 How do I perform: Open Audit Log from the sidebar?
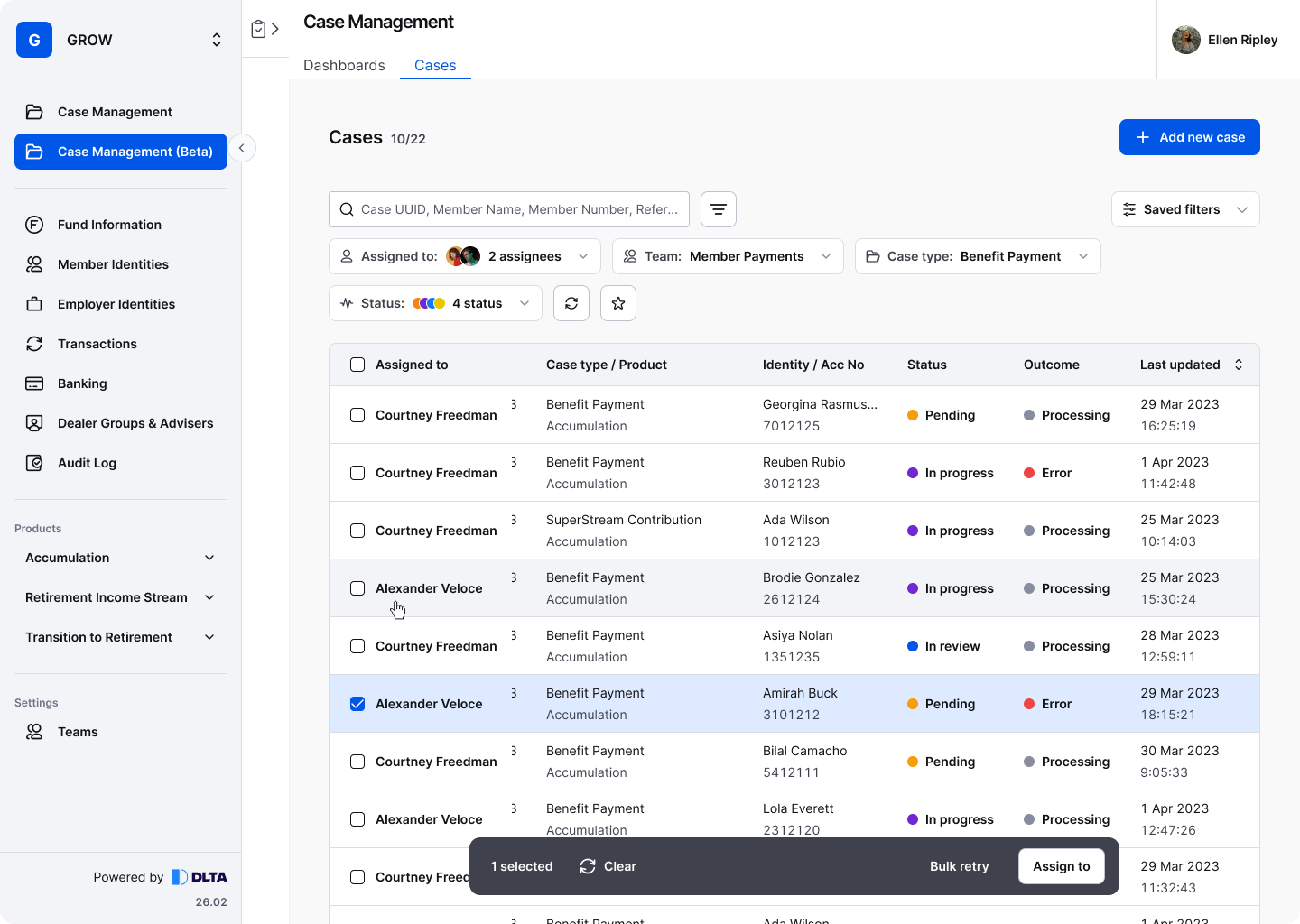[87, 463]
